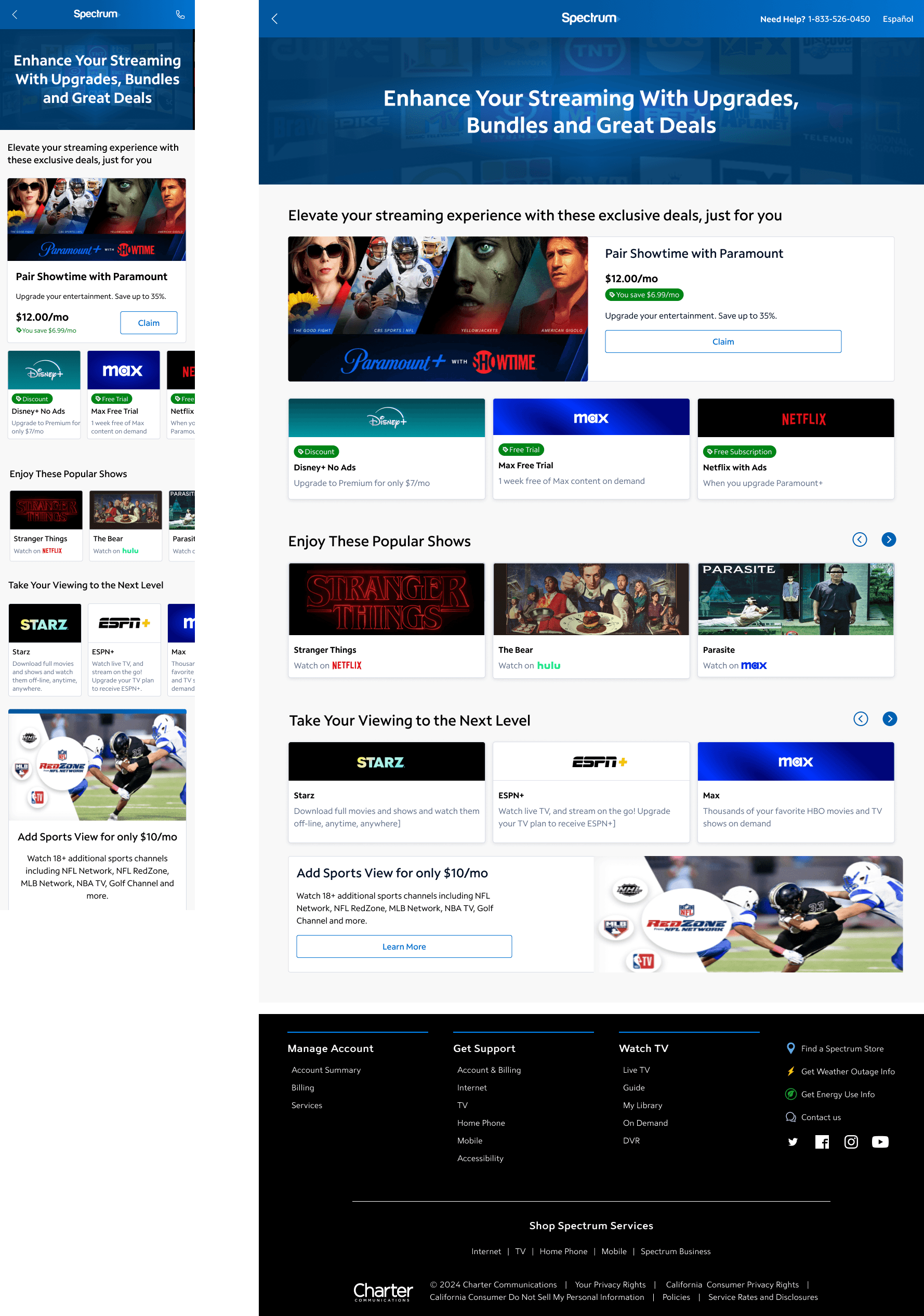Viewport: 924px width, 1316px height.
Task: Open the Twitter icon in footer
Action: click(793, 1142)
